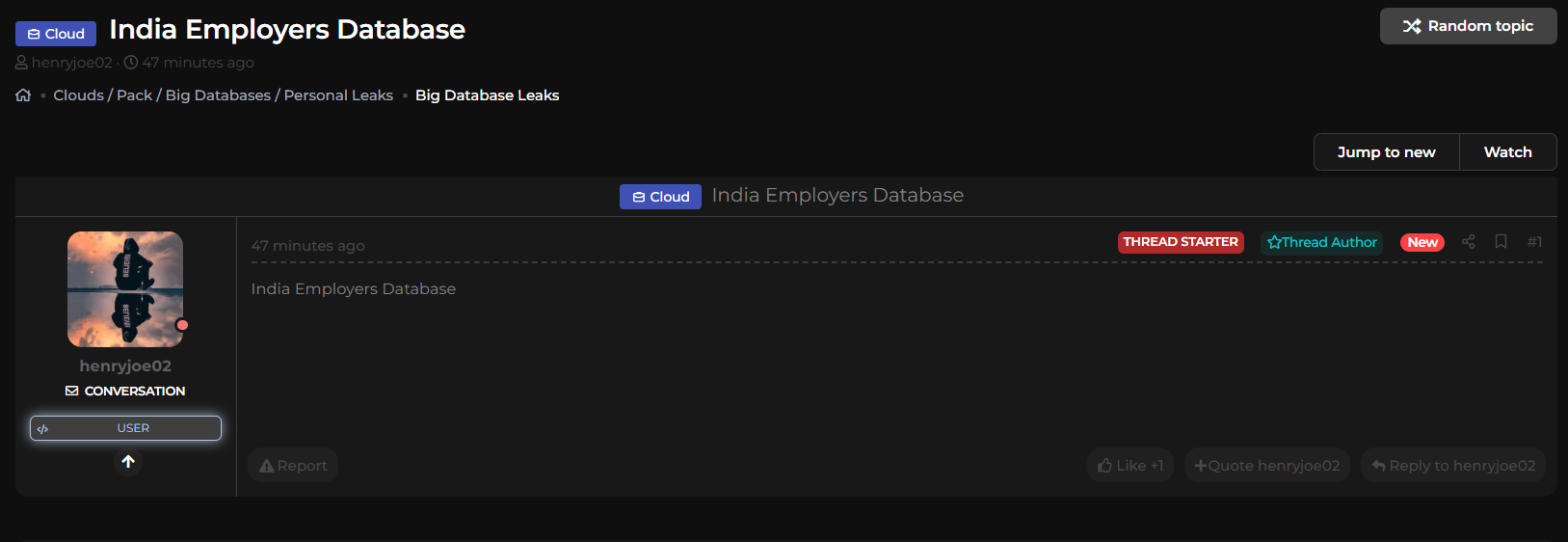1568x542 pixels.
Task: Click the Random topic button
Action: tap(1468, 26)
